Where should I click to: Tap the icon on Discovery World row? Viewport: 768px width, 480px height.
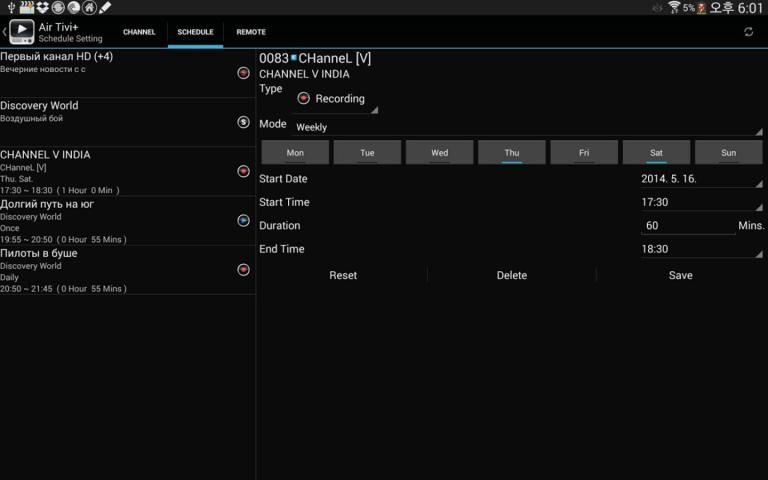[243, 122]
